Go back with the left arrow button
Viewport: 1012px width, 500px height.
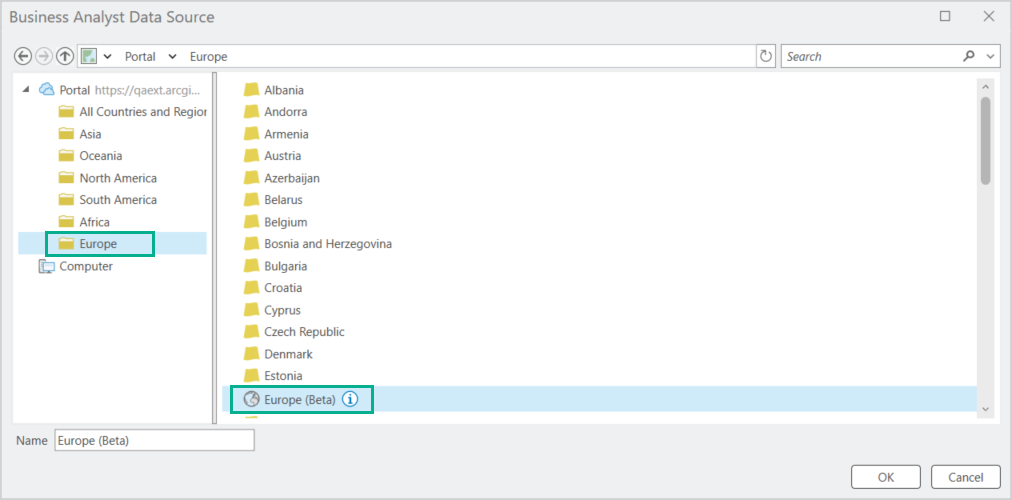point(23,57)
